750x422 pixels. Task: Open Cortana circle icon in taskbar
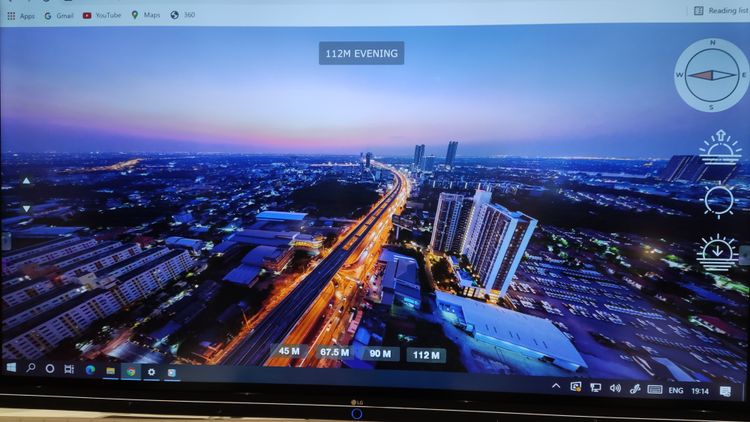click(x=50, y=368)
